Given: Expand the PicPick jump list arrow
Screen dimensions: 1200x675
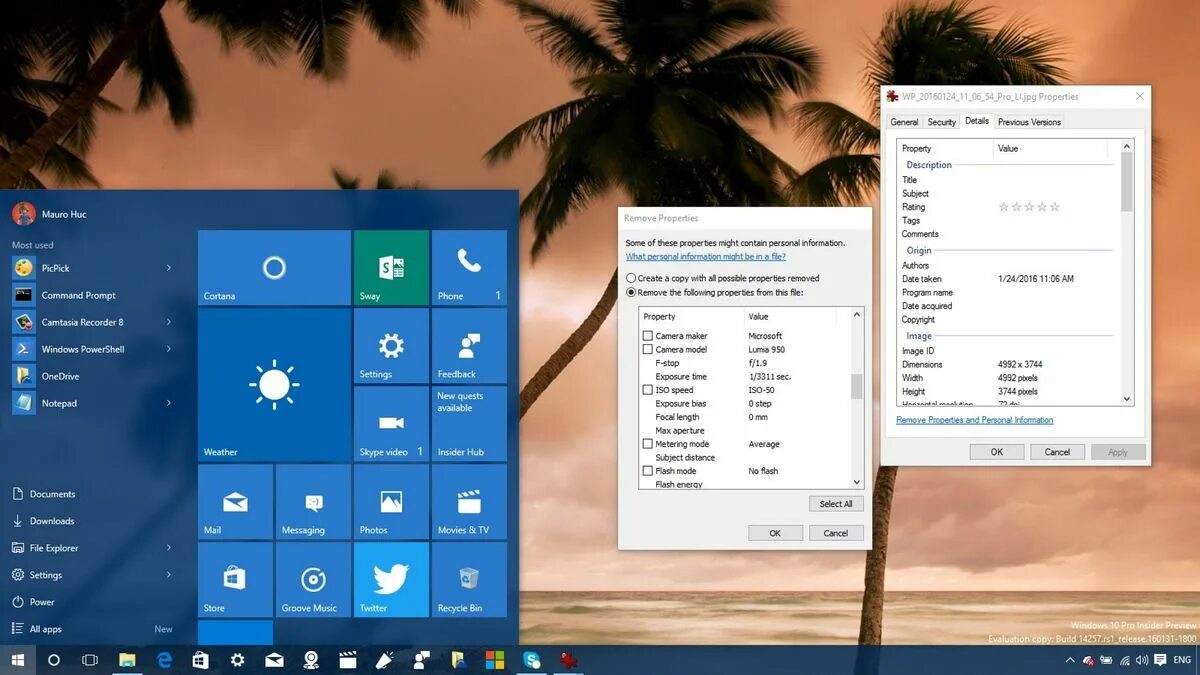Looking at the screenshot, I should point(168,268).
